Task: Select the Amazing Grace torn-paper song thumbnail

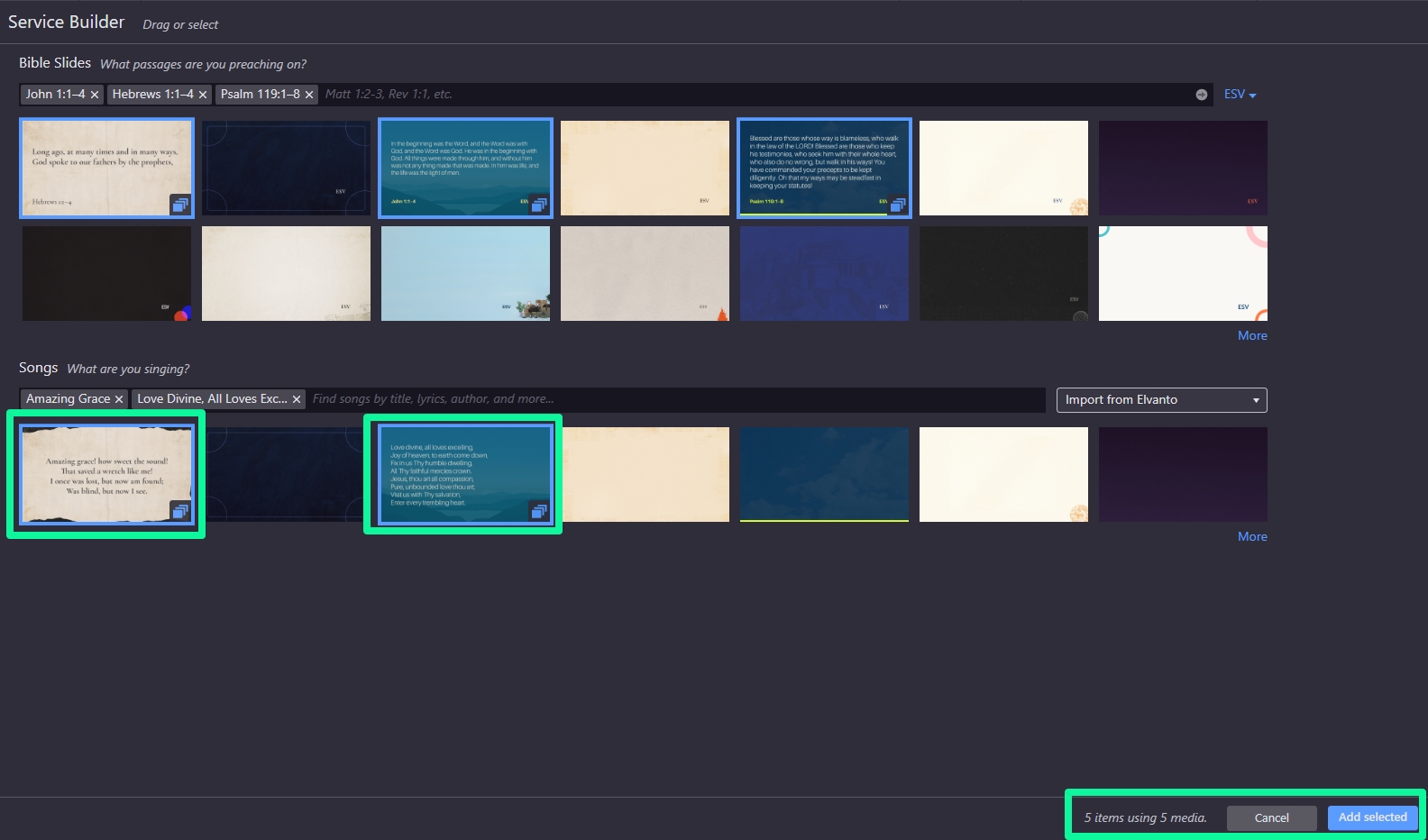Action: [106, 474]
